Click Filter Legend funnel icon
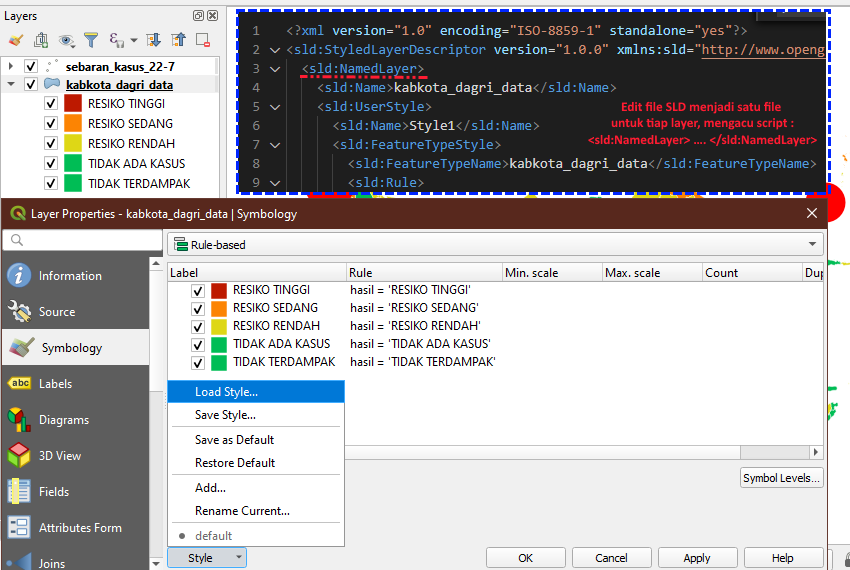This screenshot has width=850, height=570. pos(91,40)
